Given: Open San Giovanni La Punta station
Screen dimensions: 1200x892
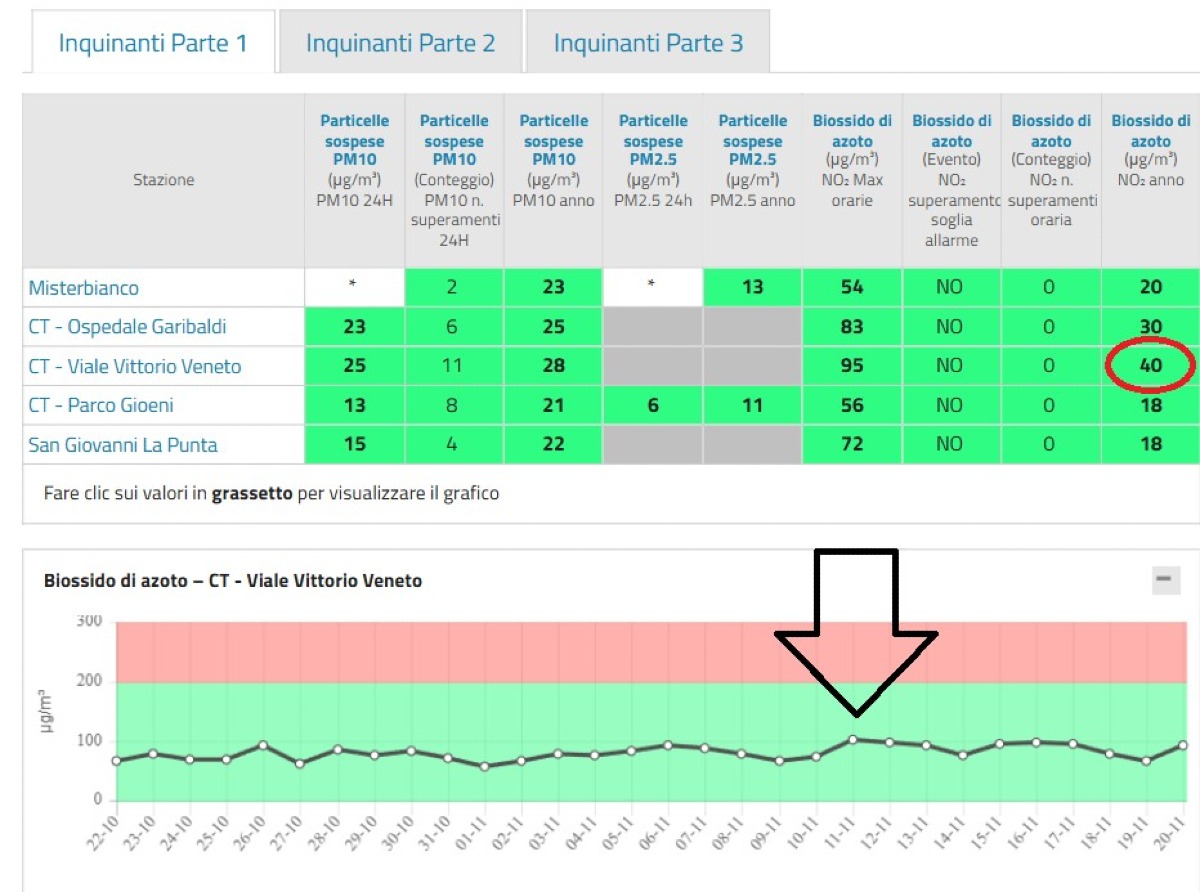Looking at the screenshot, I should pos(123,444).
